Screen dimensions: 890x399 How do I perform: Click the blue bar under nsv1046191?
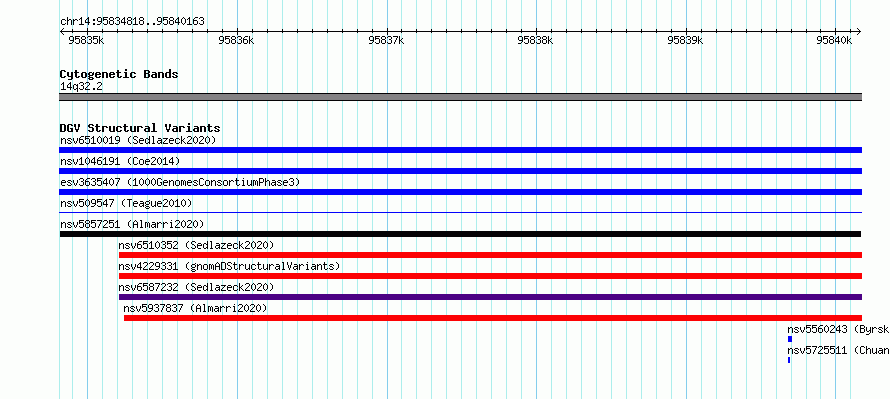point(460,171)
